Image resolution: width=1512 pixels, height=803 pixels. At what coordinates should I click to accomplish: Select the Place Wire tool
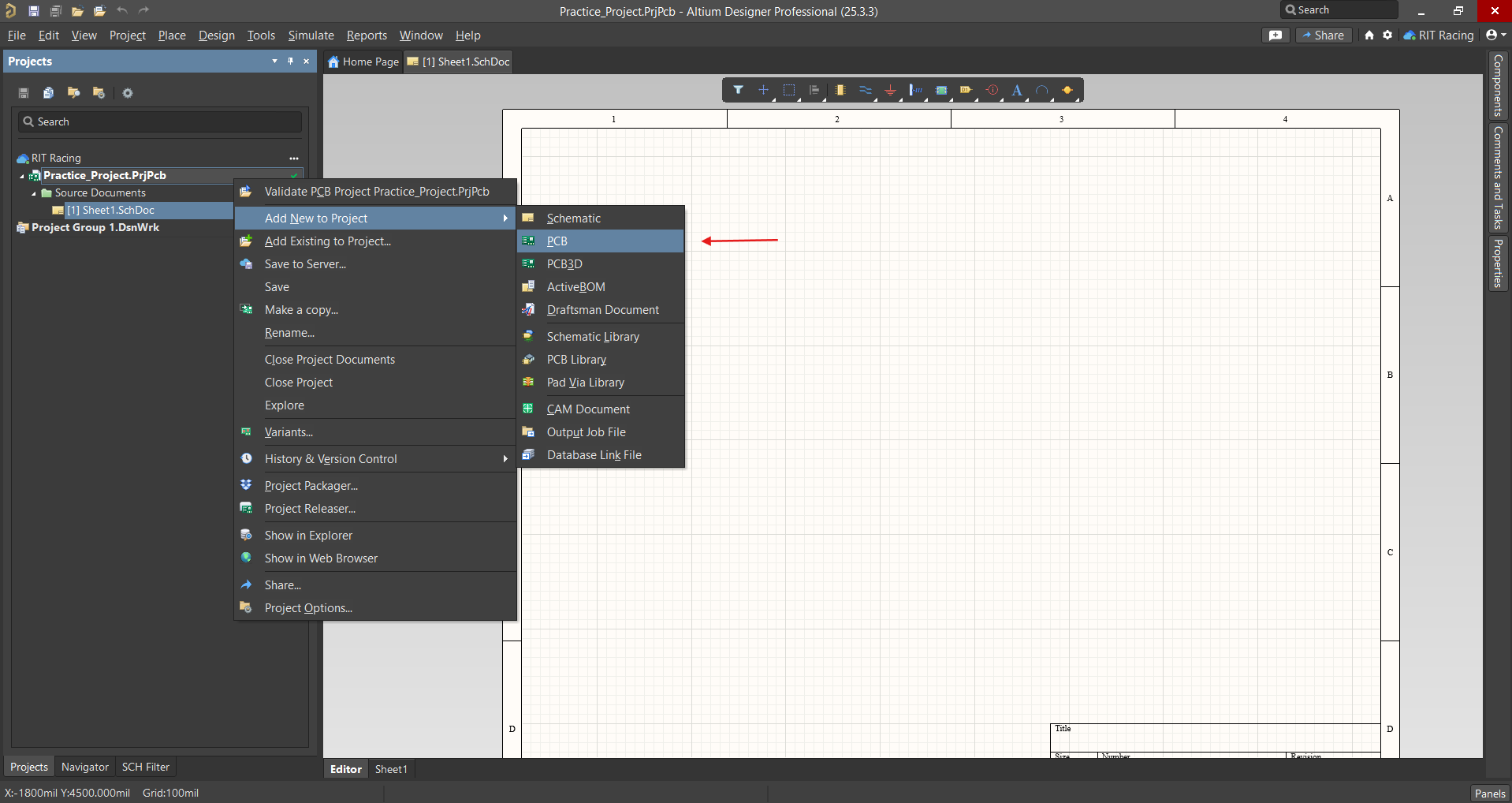tap(866, 90)
